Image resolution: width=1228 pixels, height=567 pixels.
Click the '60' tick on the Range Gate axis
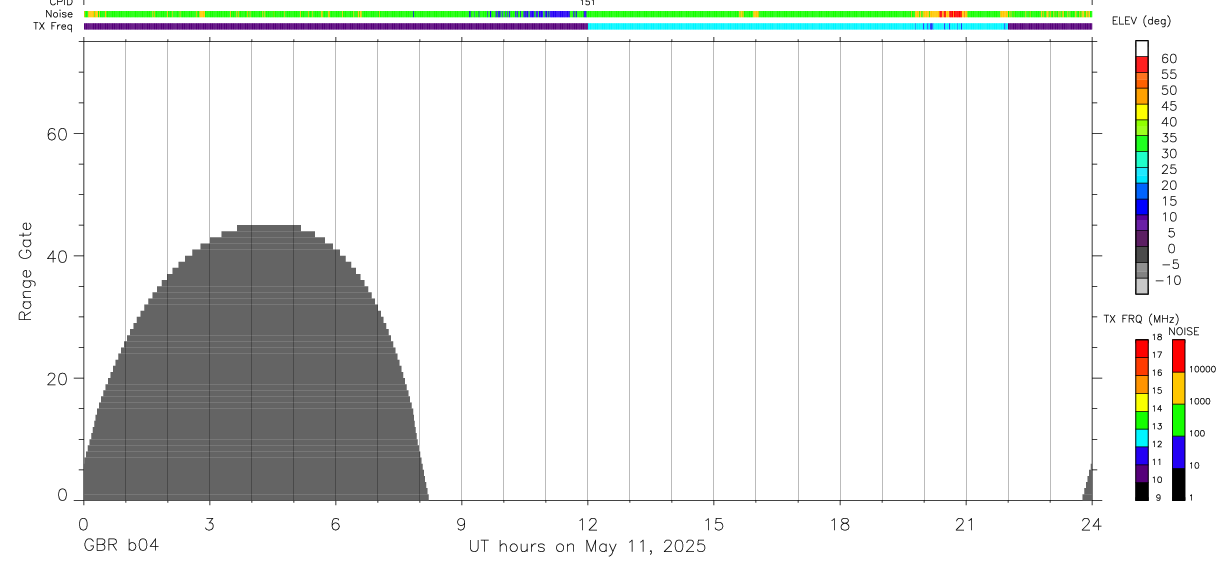tap(57, 134)
